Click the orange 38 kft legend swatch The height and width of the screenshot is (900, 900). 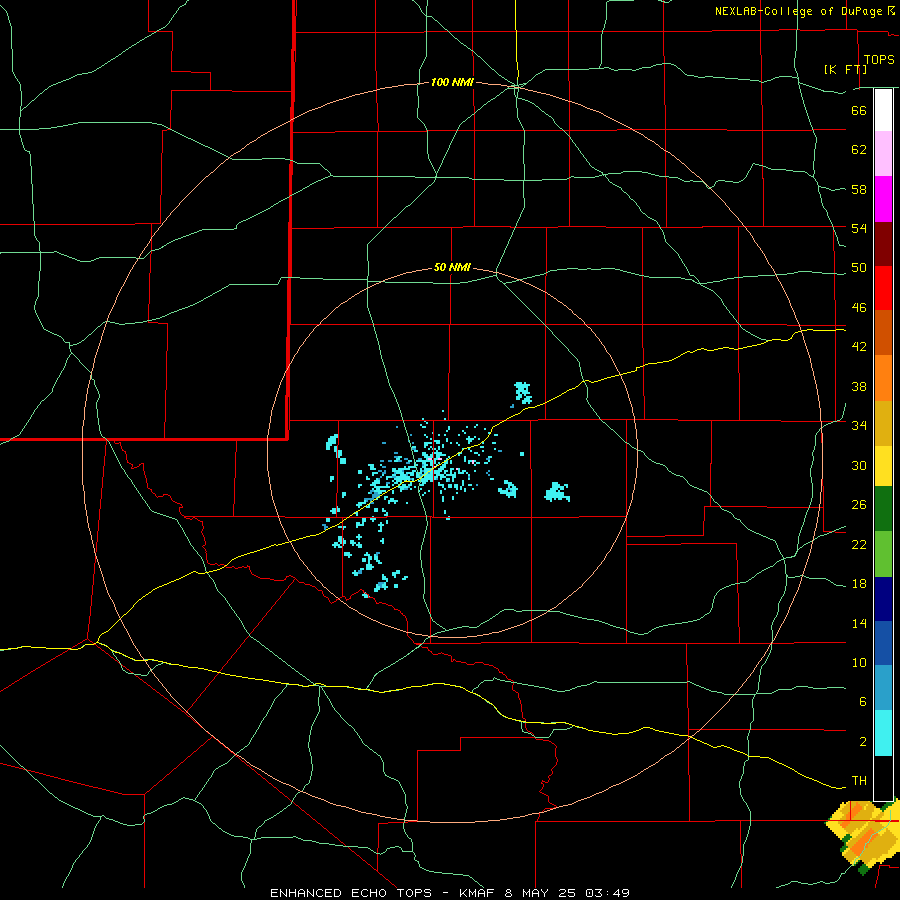(x=883, y=378)
